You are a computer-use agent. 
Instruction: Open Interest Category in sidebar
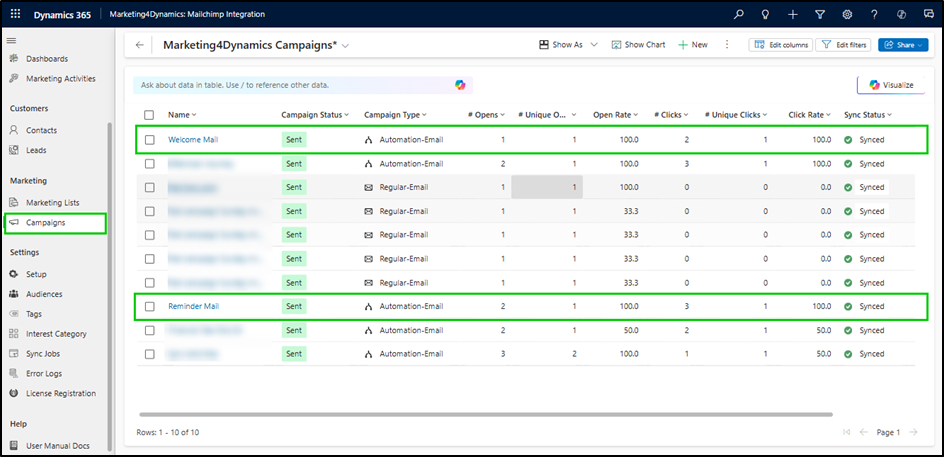tap(56, 334)
